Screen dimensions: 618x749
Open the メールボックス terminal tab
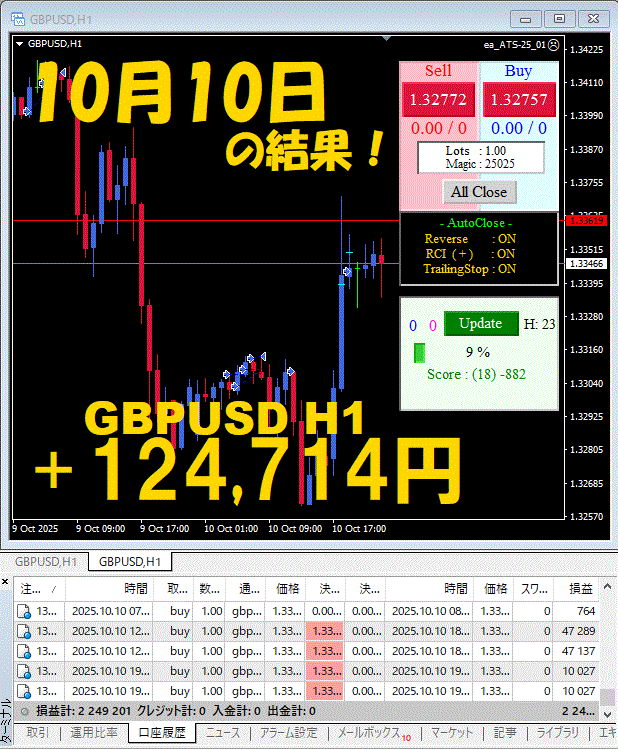click(x=374, y=733)
